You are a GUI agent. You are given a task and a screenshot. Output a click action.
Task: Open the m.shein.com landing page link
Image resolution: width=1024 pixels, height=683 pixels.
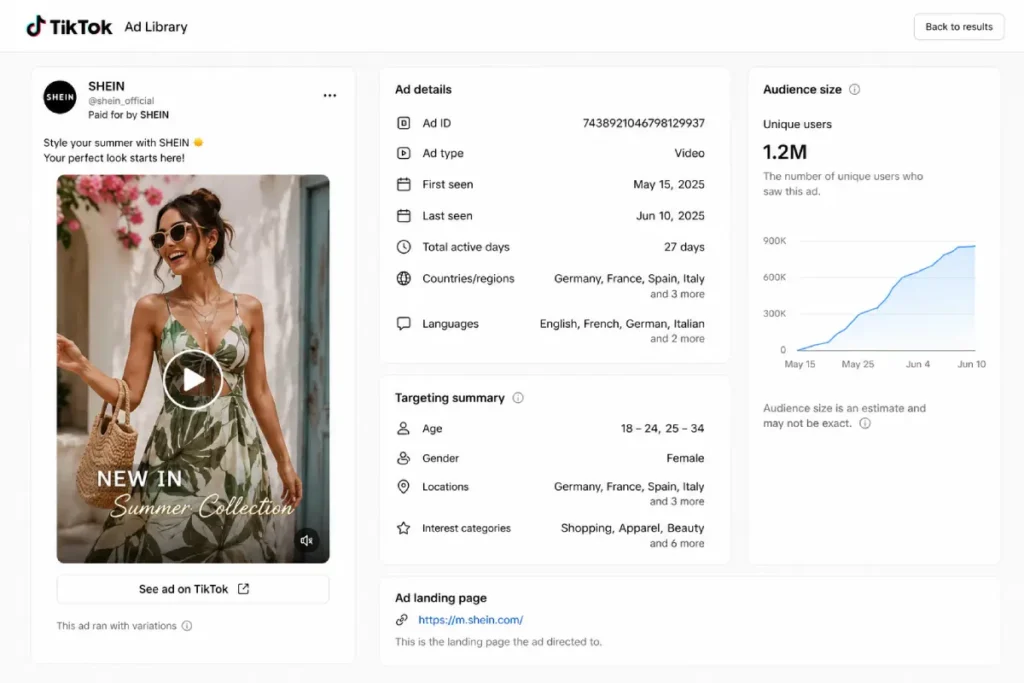coord(470,620)
